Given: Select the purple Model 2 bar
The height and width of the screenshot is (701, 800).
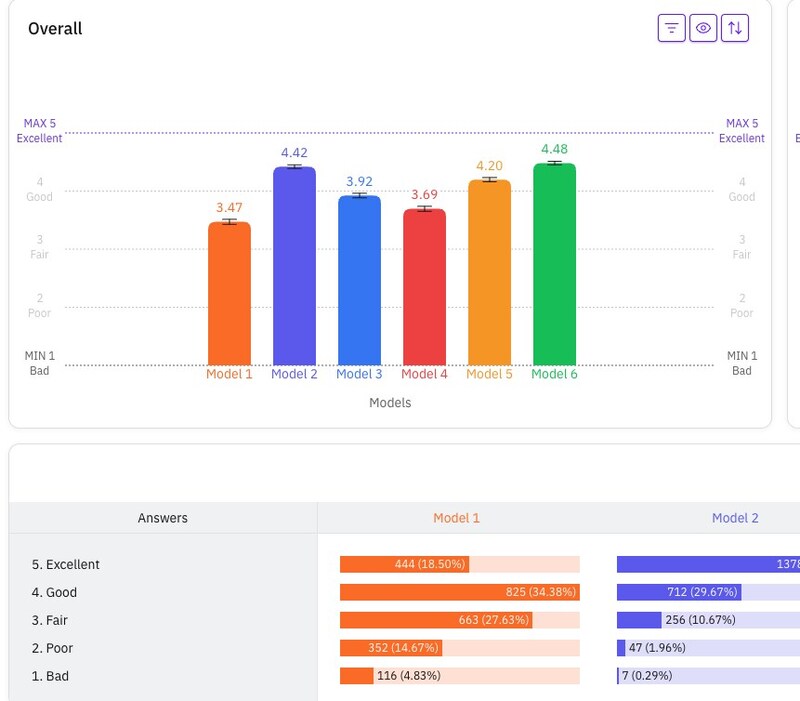Looking at the screenshot, I should click(x=294, y=266).
